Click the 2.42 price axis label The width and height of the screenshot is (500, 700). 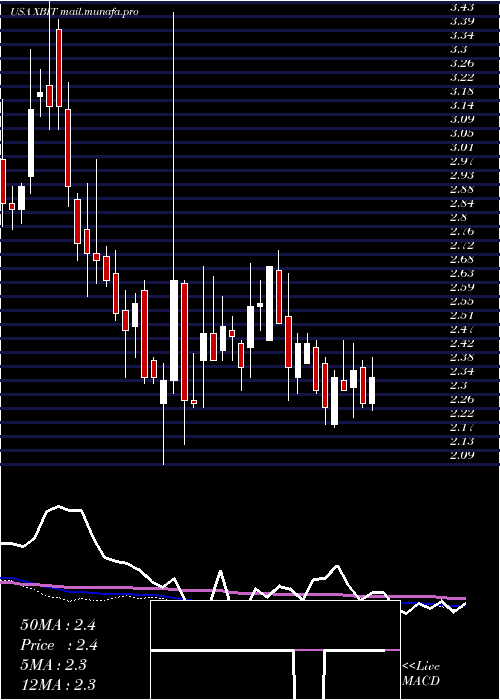click(x=462, y=343)
